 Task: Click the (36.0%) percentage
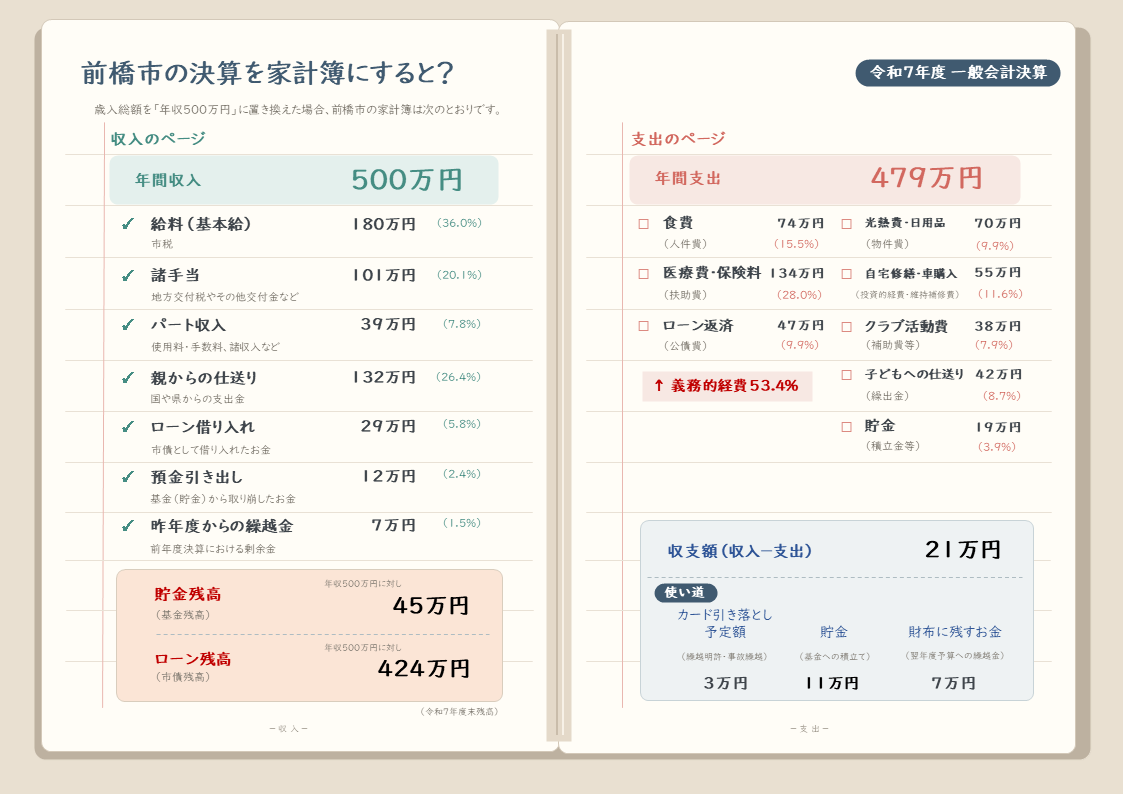tap(459, 223)
